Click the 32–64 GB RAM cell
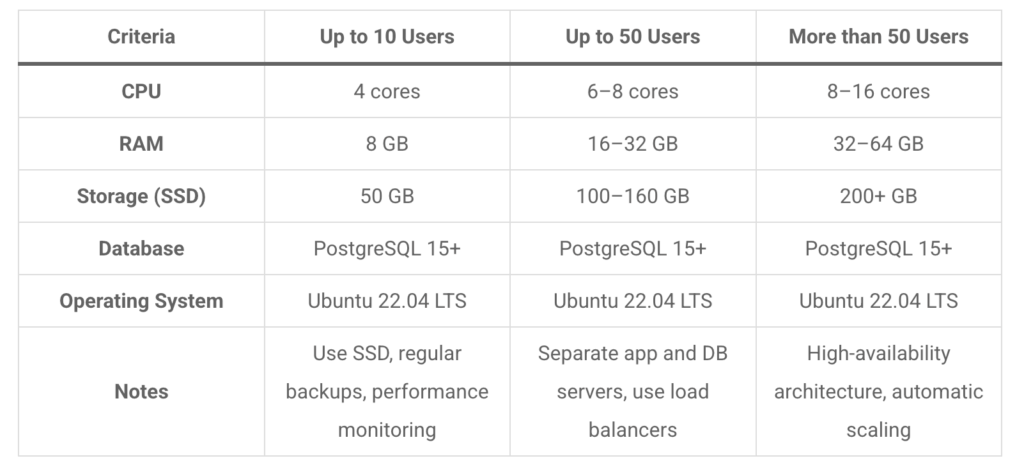 click(x=878, y=144)
